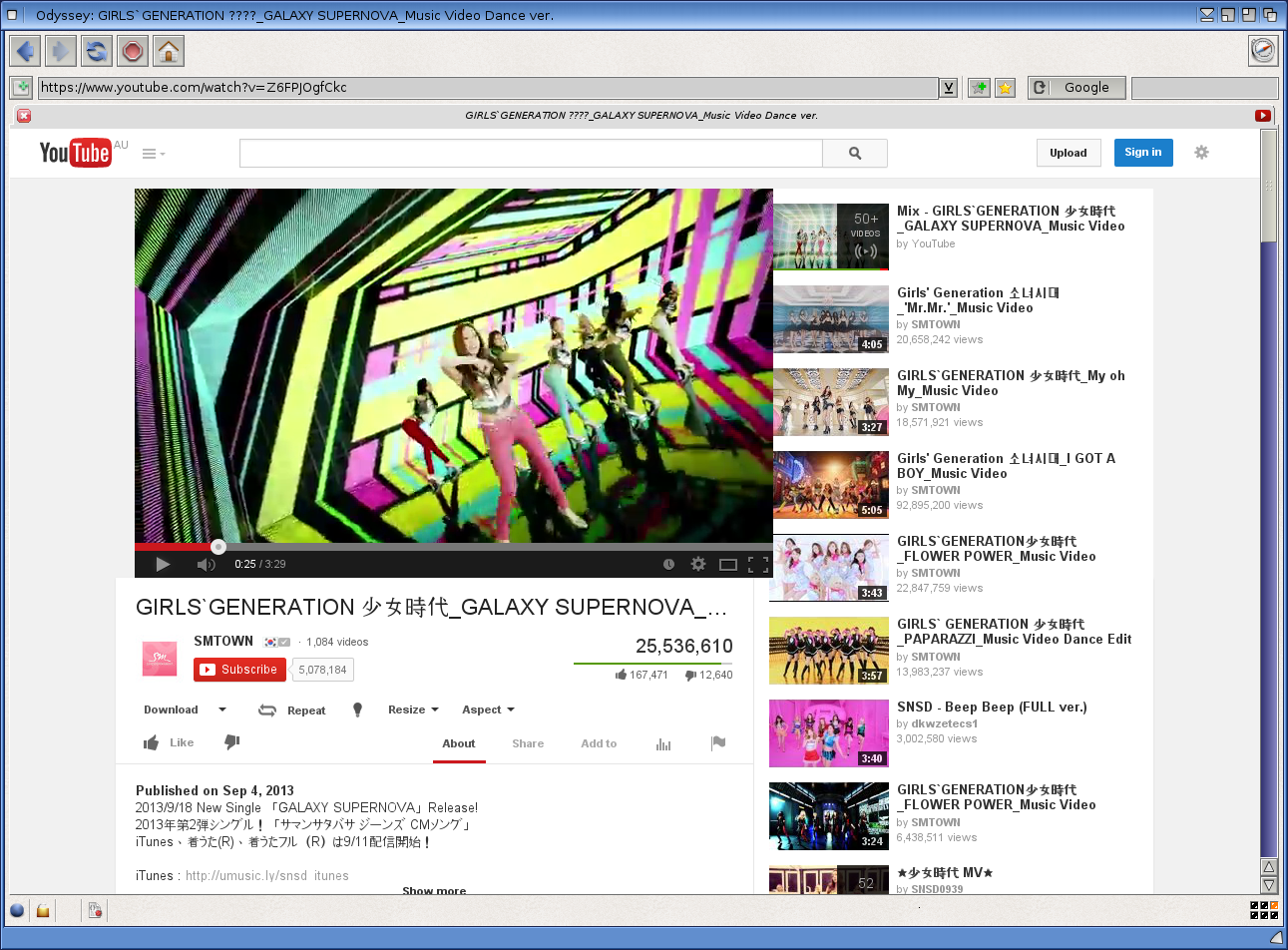Toggle the Repeat option
1288x950 pixels.
pyautogui.click(x=292, y=711)
